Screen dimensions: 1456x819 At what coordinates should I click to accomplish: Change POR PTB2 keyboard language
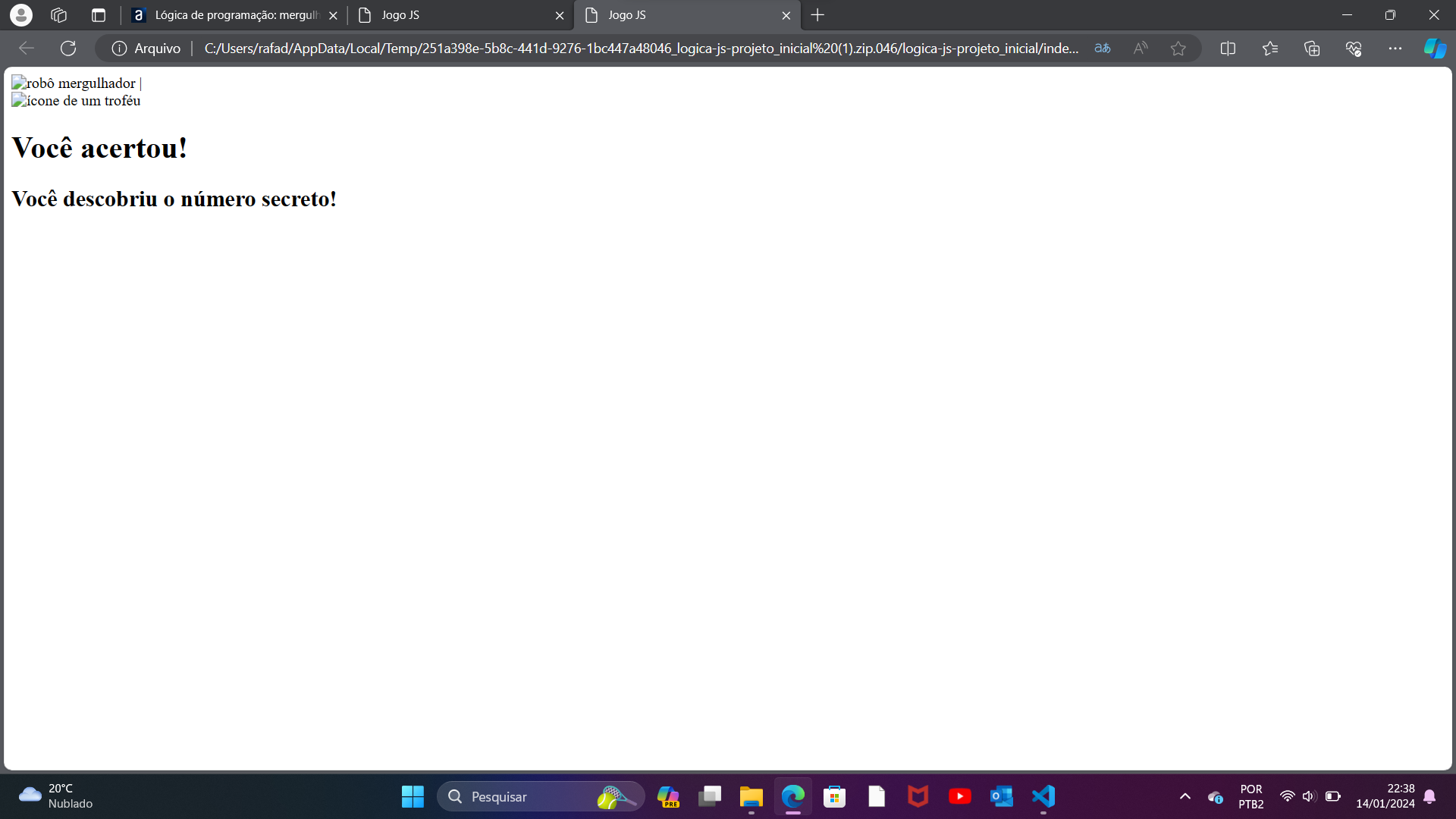pyautogui.click(x=1251, y=796)
